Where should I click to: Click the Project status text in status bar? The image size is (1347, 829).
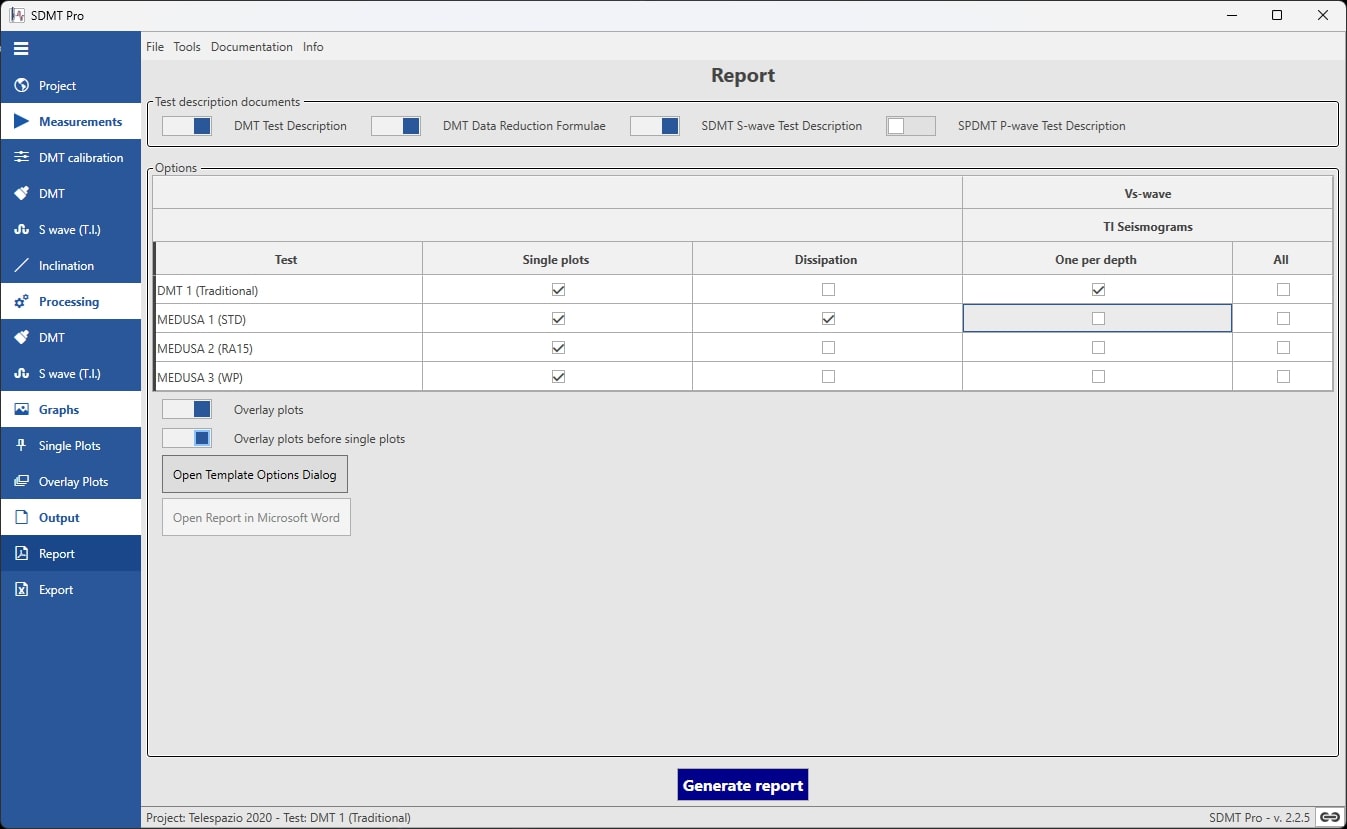(x=278, y=817)
